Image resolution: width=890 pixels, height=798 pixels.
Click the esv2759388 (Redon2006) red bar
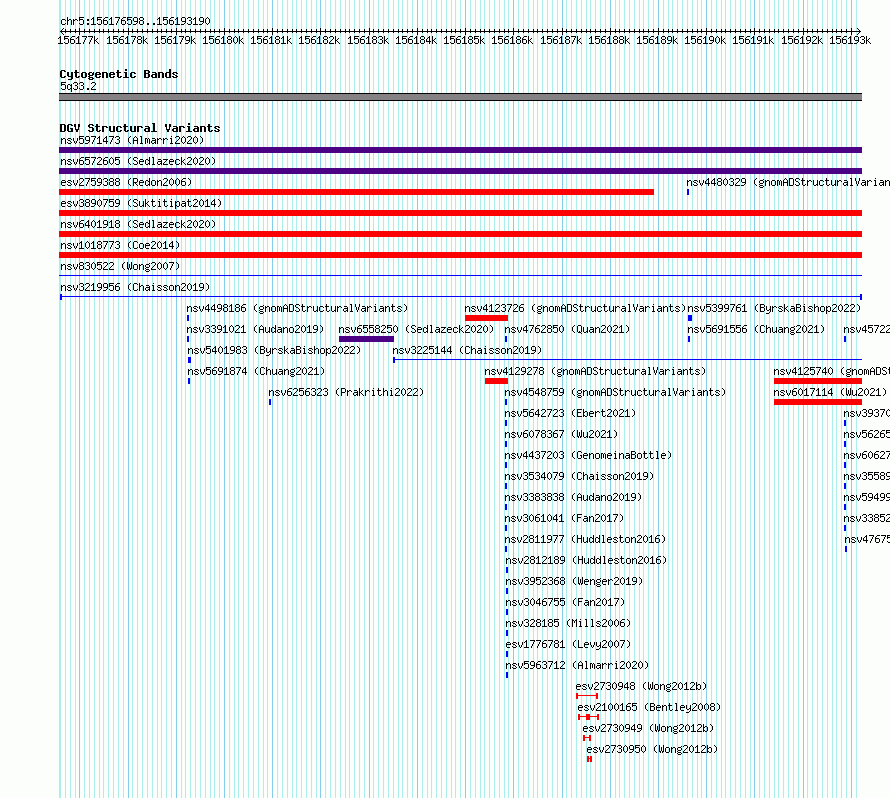pos(356,192)
